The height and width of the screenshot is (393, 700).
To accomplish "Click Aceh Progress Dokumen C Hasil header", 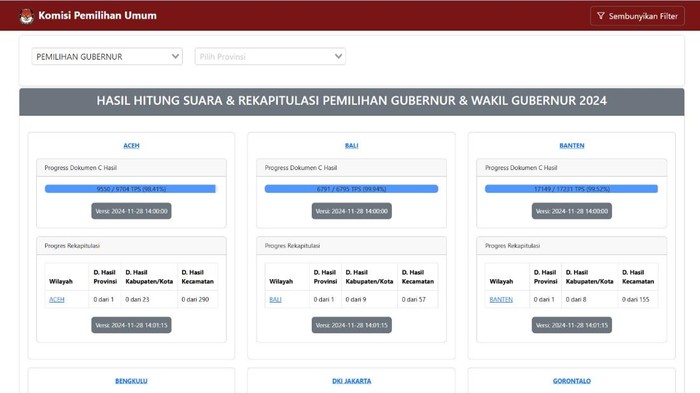I will 131,168.
